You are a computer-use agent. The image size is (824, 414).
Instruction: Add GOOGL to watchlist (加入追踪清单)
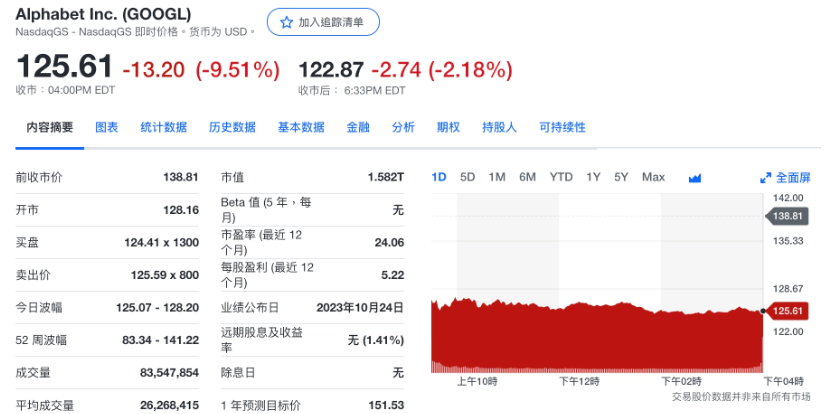[323, 22]
